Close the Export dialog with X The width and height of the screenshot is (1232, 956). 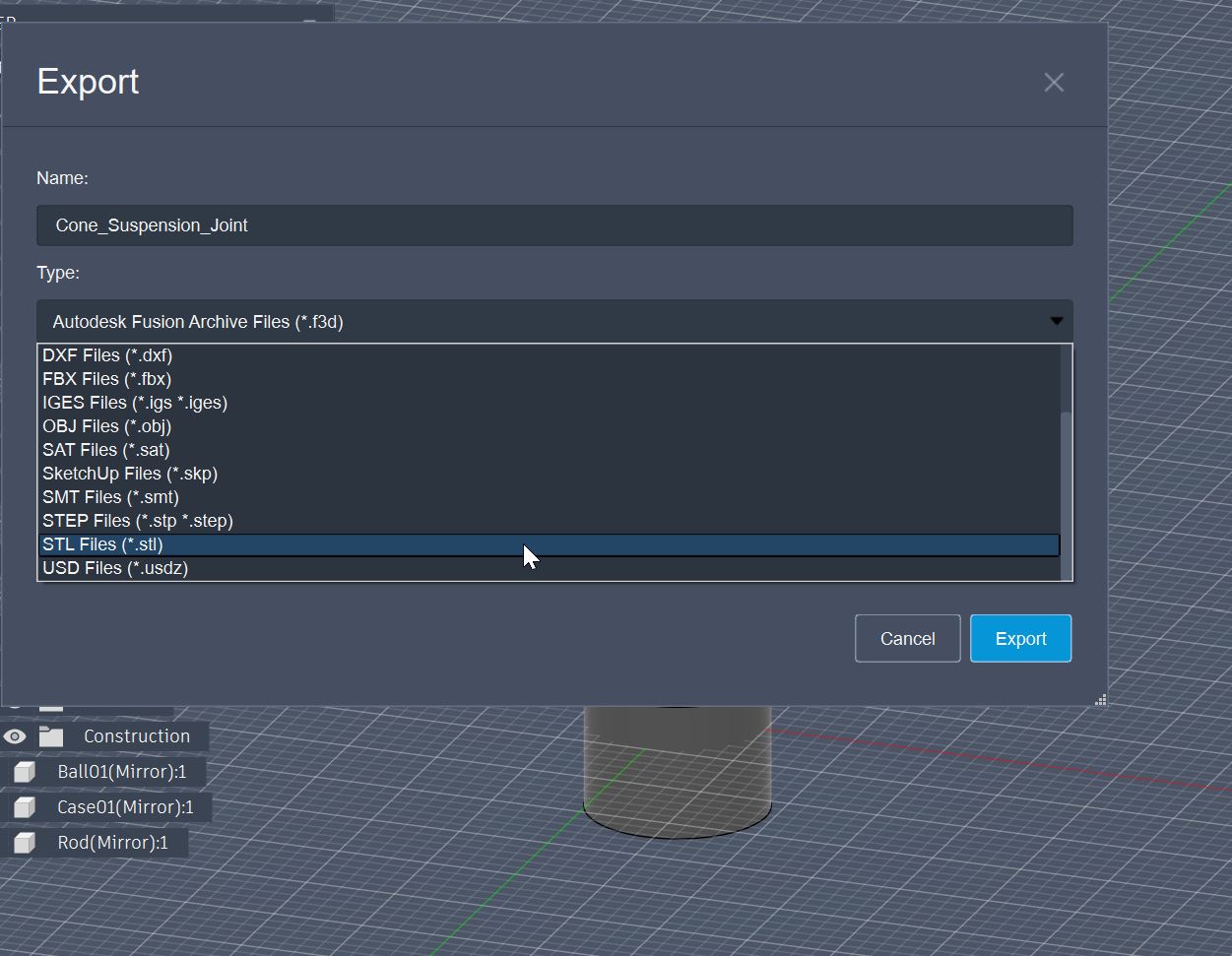coord(1054,83)
